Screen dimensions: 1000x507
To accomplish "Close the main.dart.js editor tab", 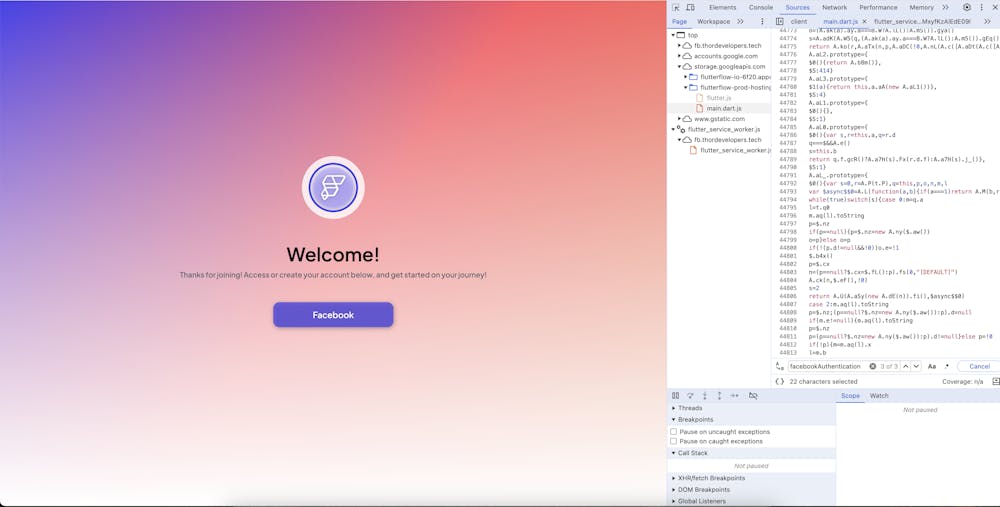I will tap(864, 22).
